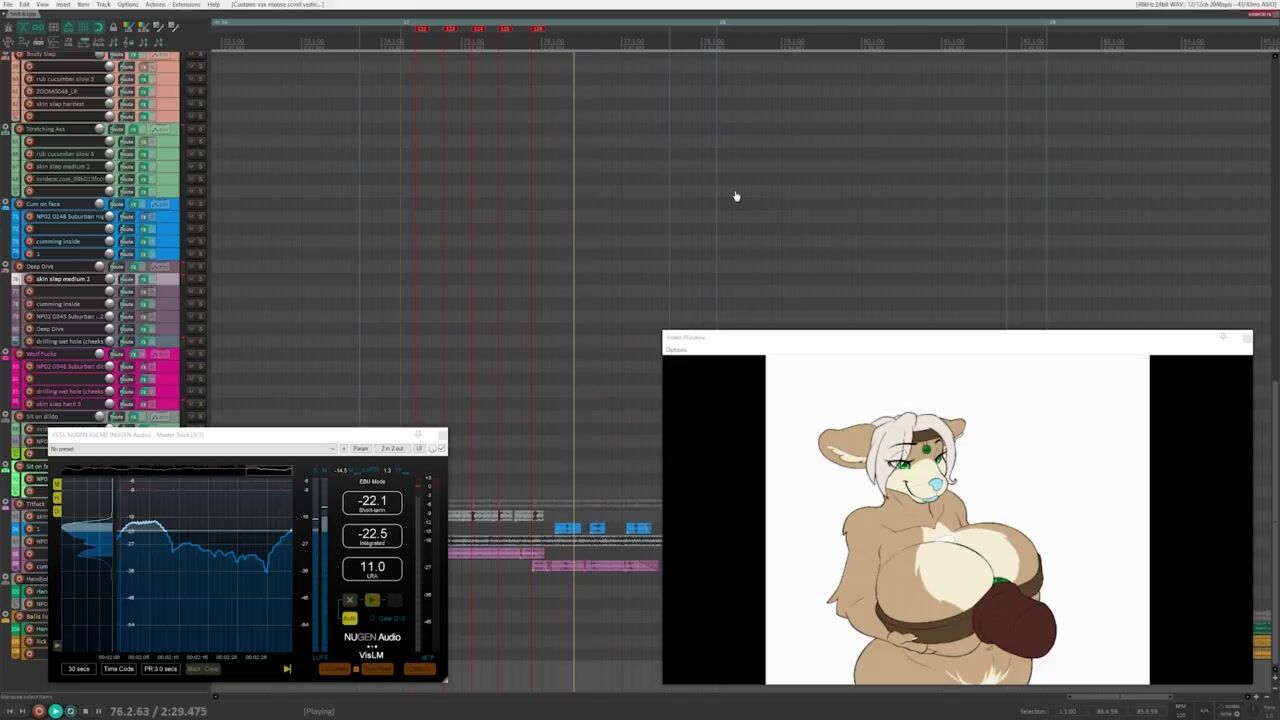Arm record on the Stretching Ass track

(x=18, y=129)
